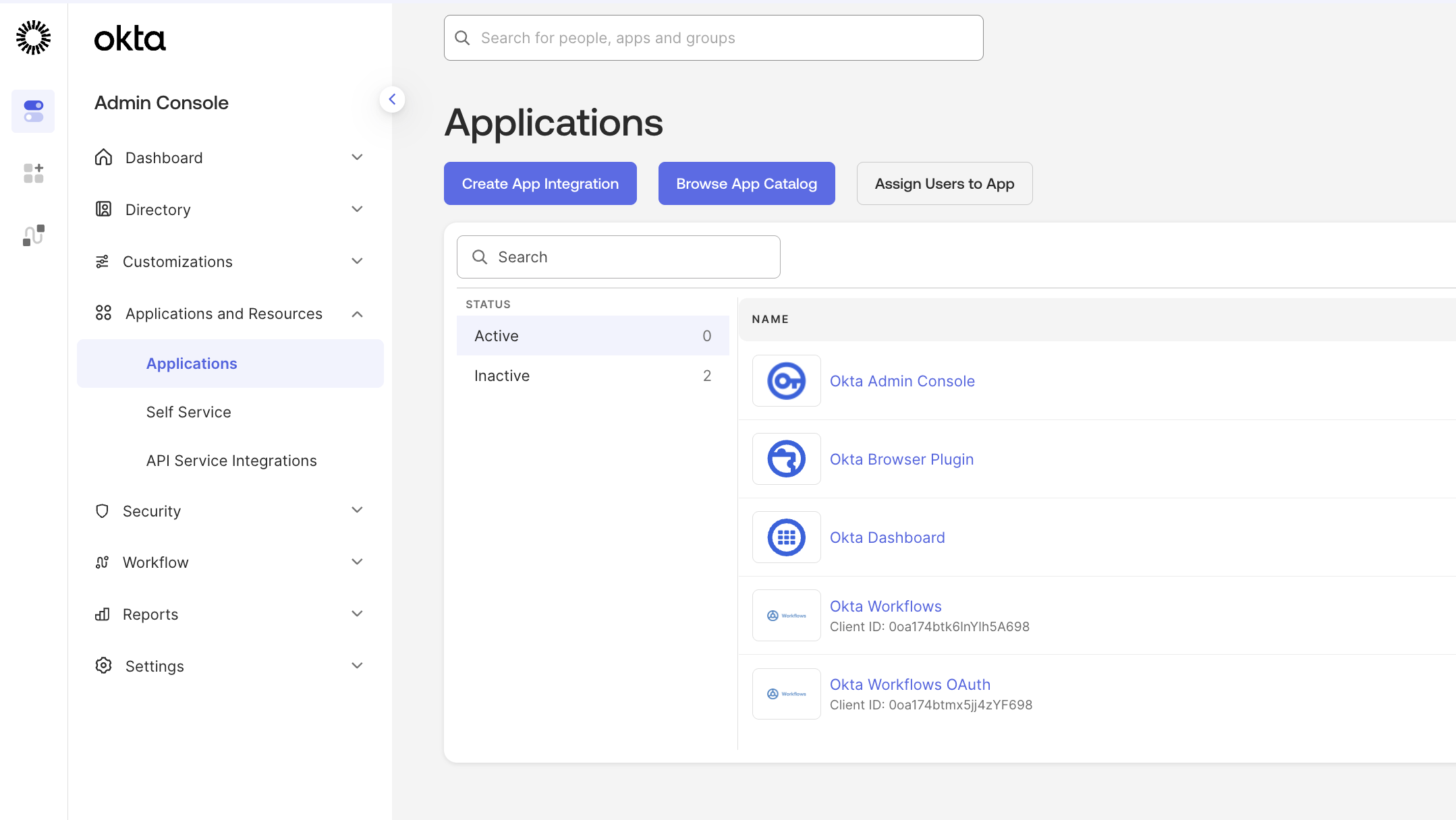Click Create App Integration button
This screenshot has height=820, width=1456.
tap(540, 183)
